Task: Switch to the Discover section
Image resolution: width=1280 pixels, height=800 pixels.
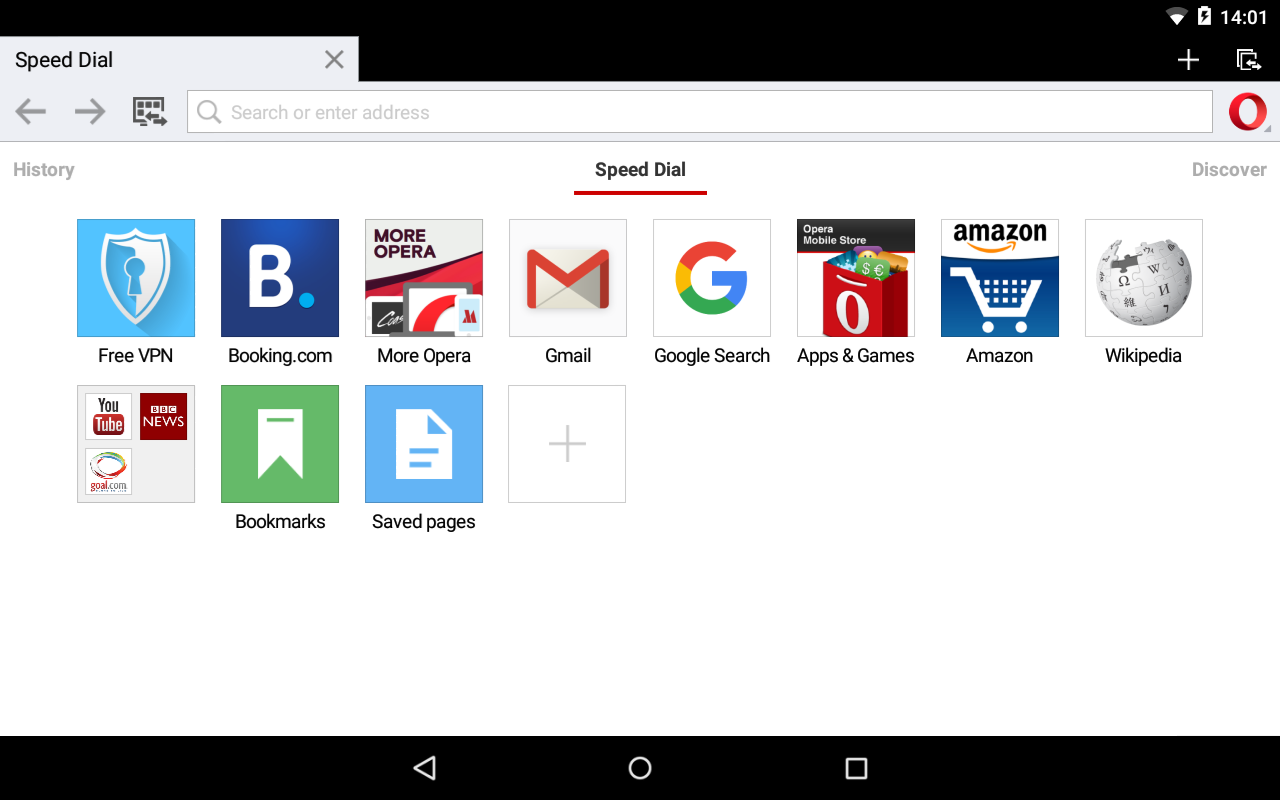Action: (x=1229, y=170)
